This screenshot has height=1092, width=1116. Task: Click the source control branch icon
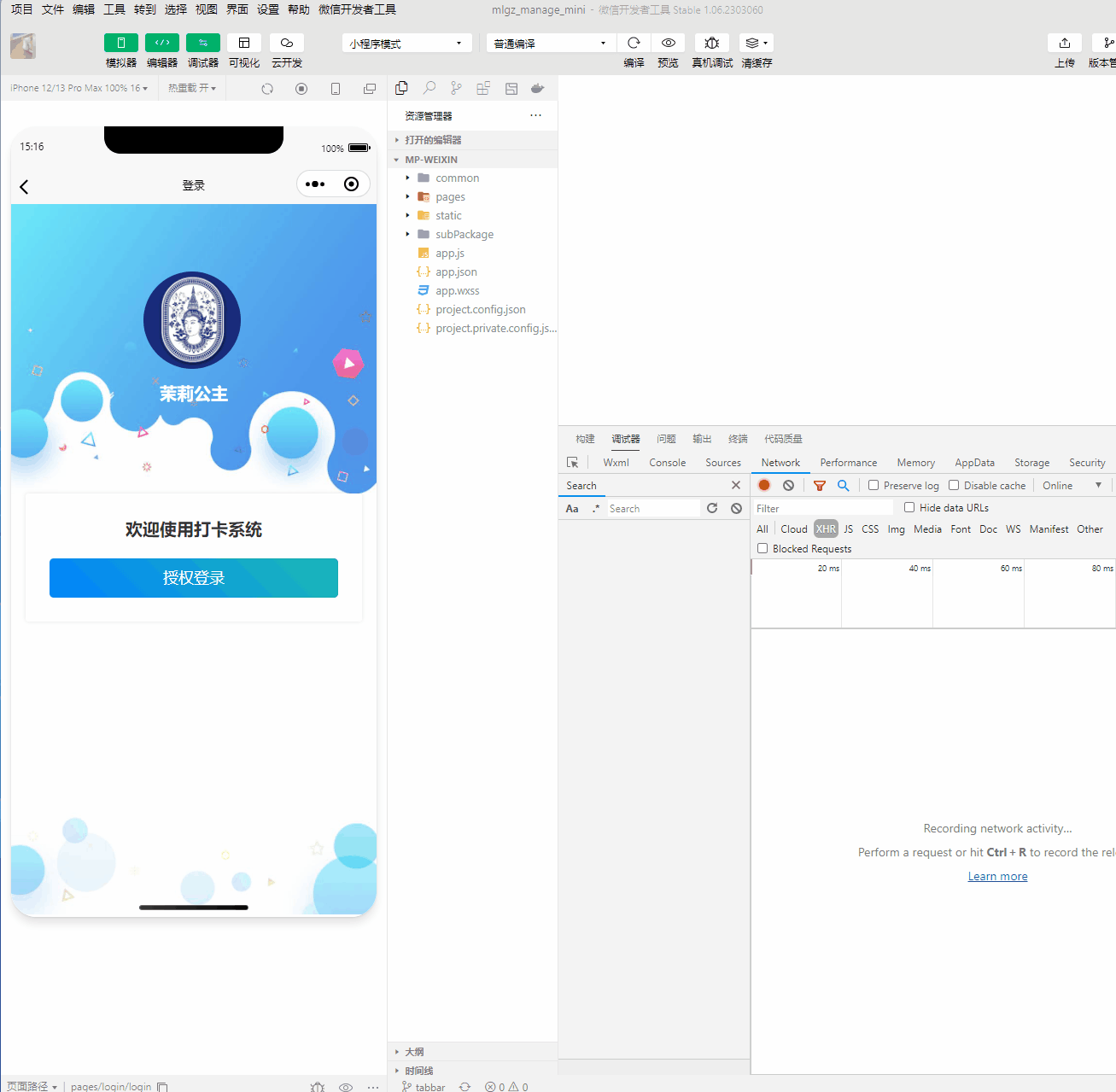(x=456, y=88)
